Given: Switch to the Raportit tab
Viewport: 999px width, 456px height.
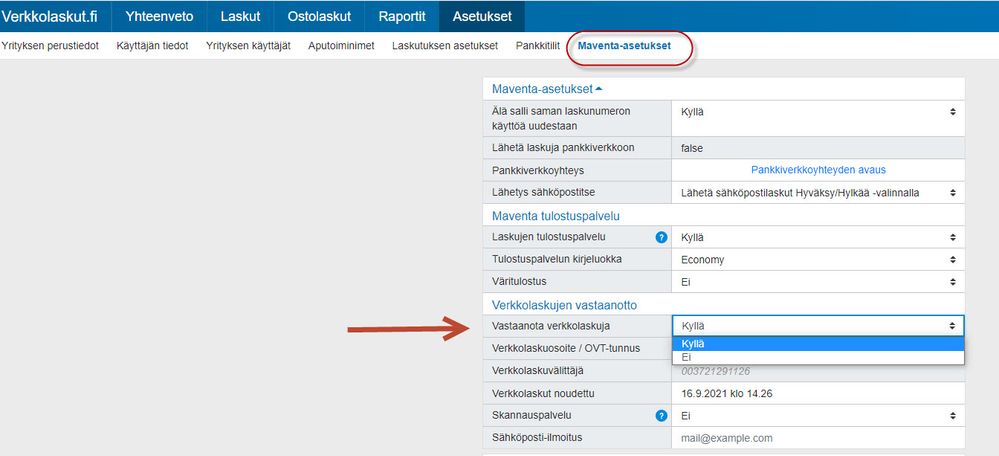Looking at the screenshot, I should [x=402, y=16].
